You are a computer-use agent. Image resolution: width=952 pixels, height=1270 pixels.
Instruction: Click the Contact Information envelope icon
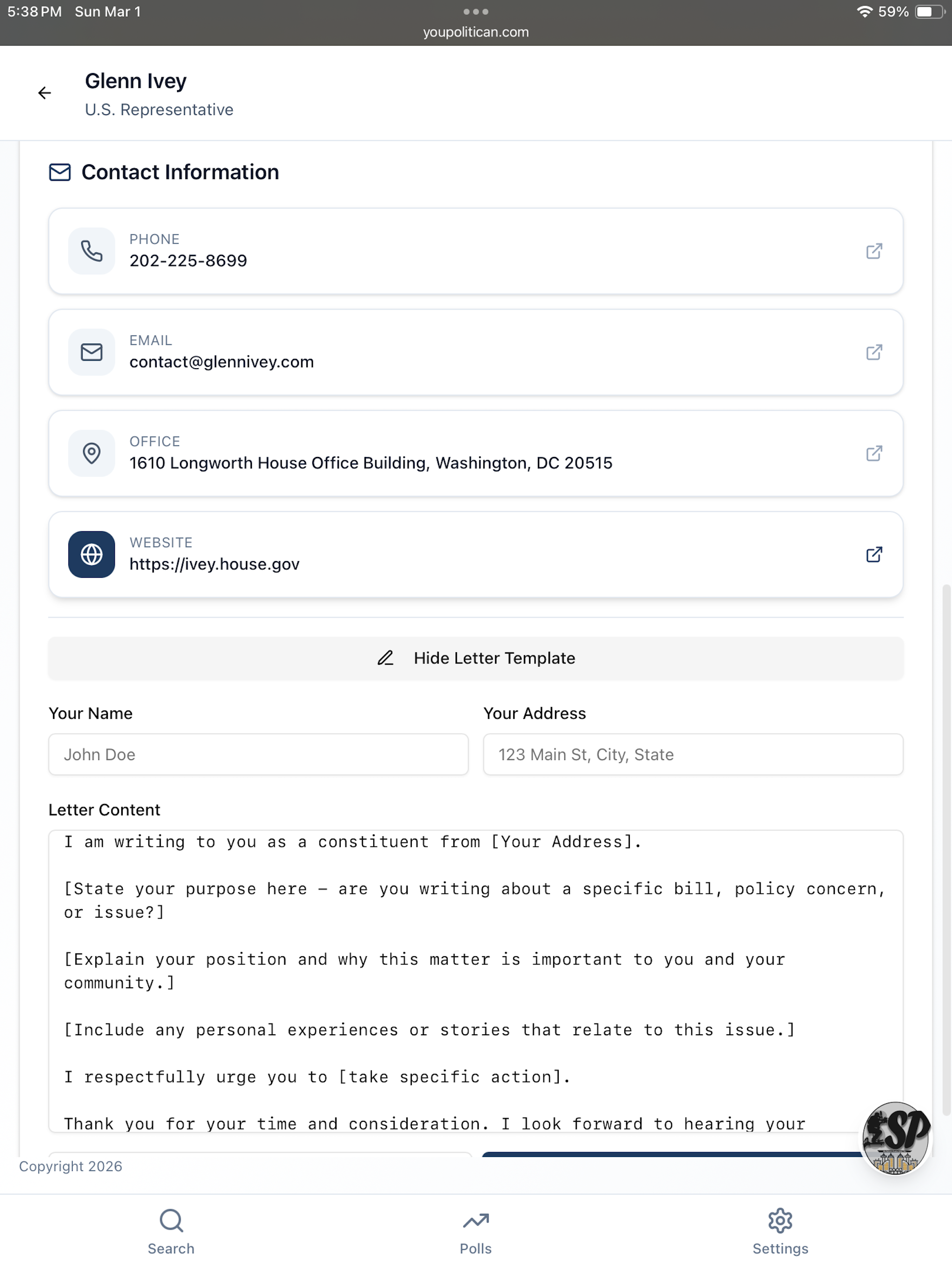tap(59, 172)
